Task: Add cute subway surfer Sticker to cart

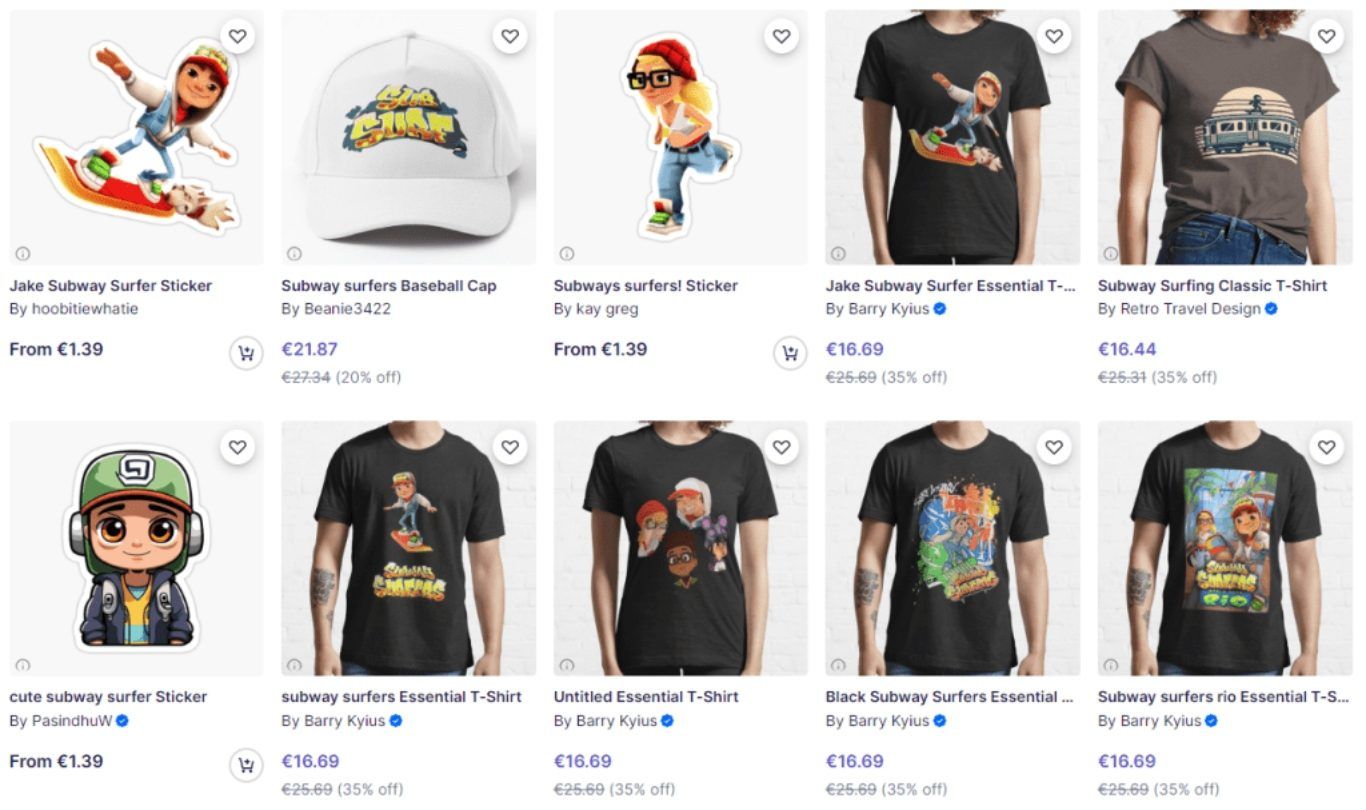Action: click(246, 766)
